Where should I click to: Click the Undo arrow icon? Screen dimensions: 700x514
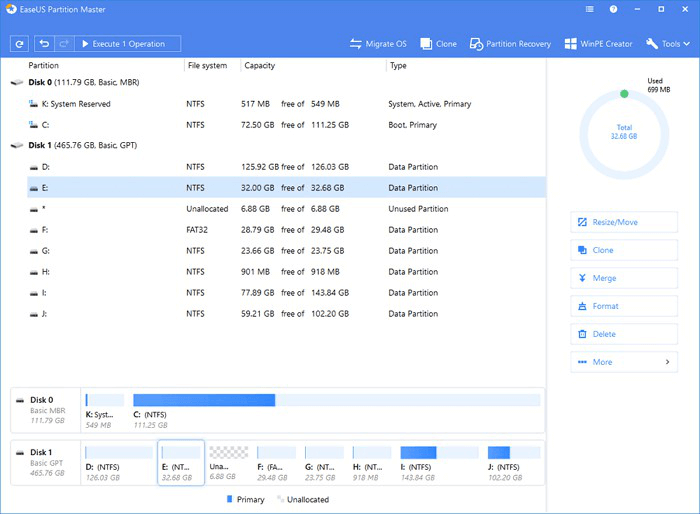tap(44, 44)
